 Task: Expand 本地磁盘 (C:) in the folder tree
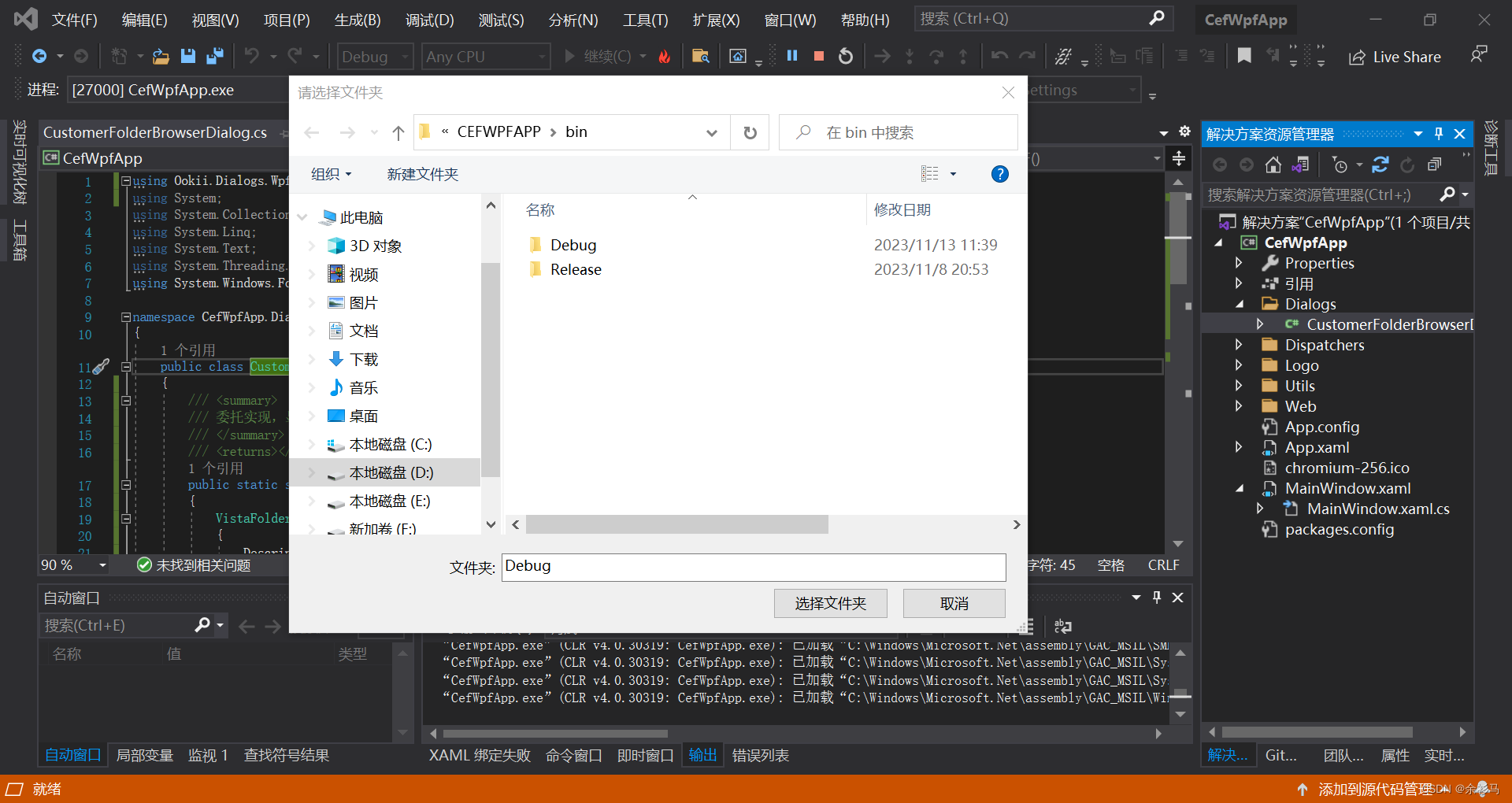tap(313, 444)
